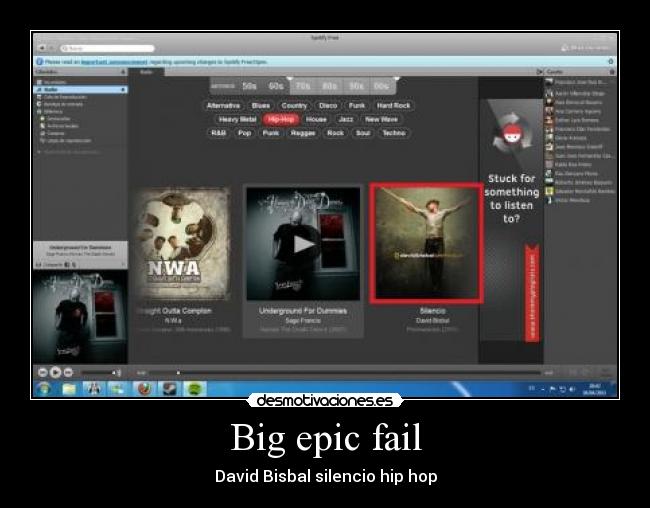Enable the Pop genre
The width and height of the screenshot is (650, 508).
click(245, 133)
